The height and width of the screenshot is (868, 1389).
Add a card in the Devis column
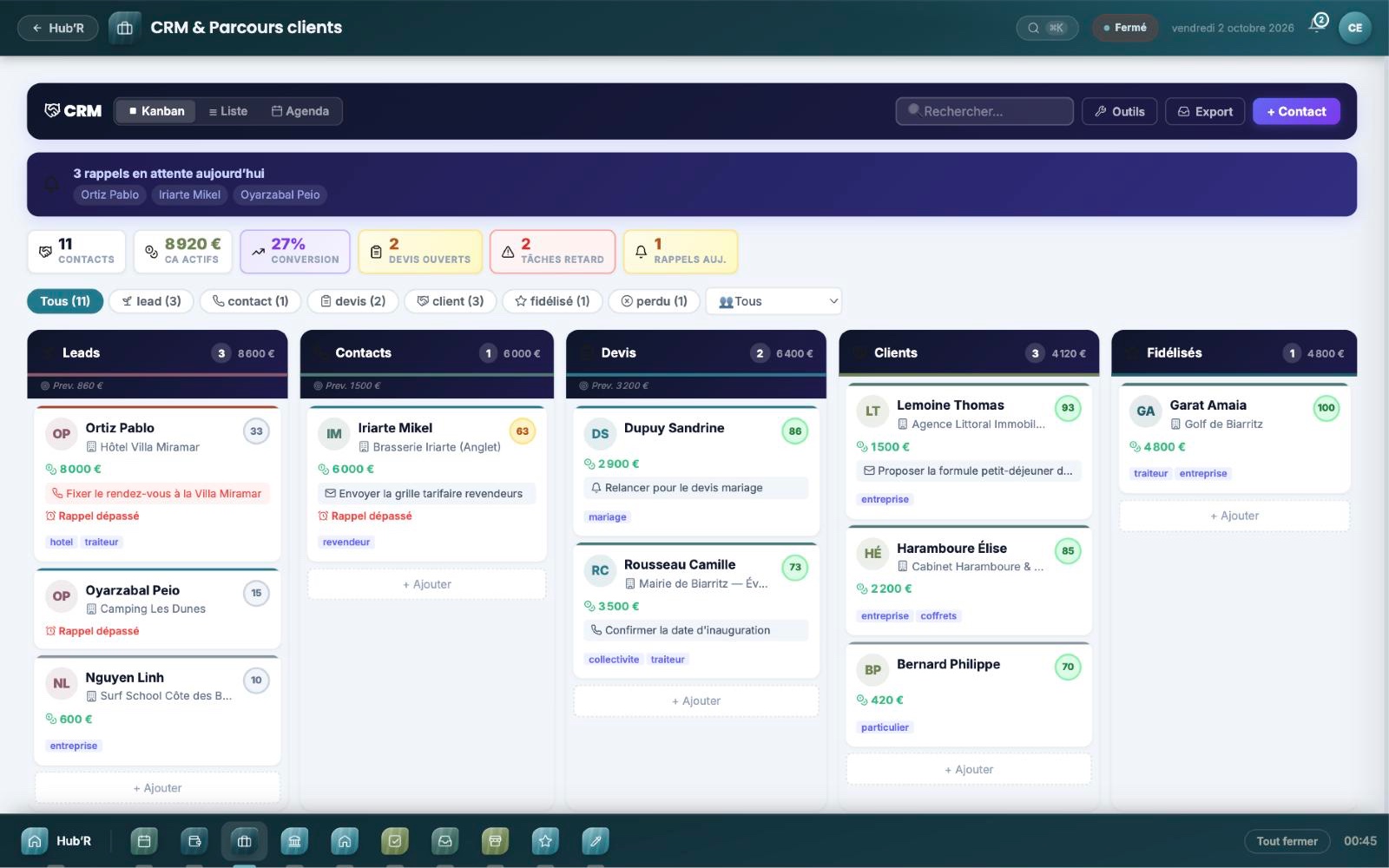[696, 700]
